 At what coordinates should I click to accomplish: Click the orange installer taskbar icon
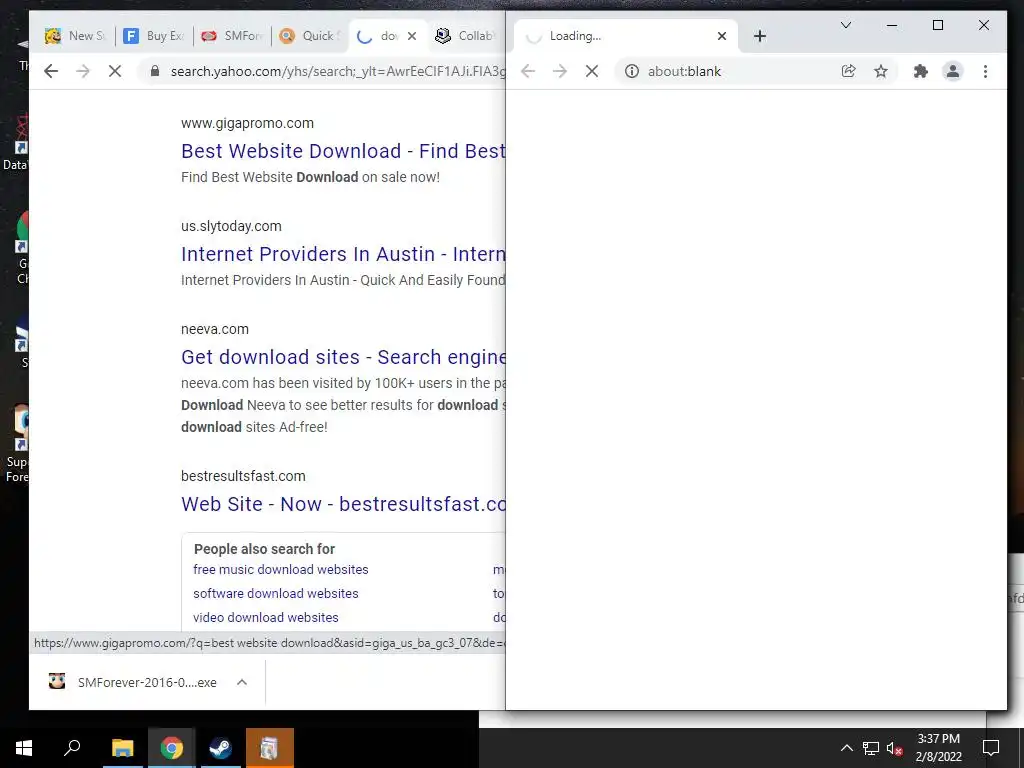tap(270, 748)
